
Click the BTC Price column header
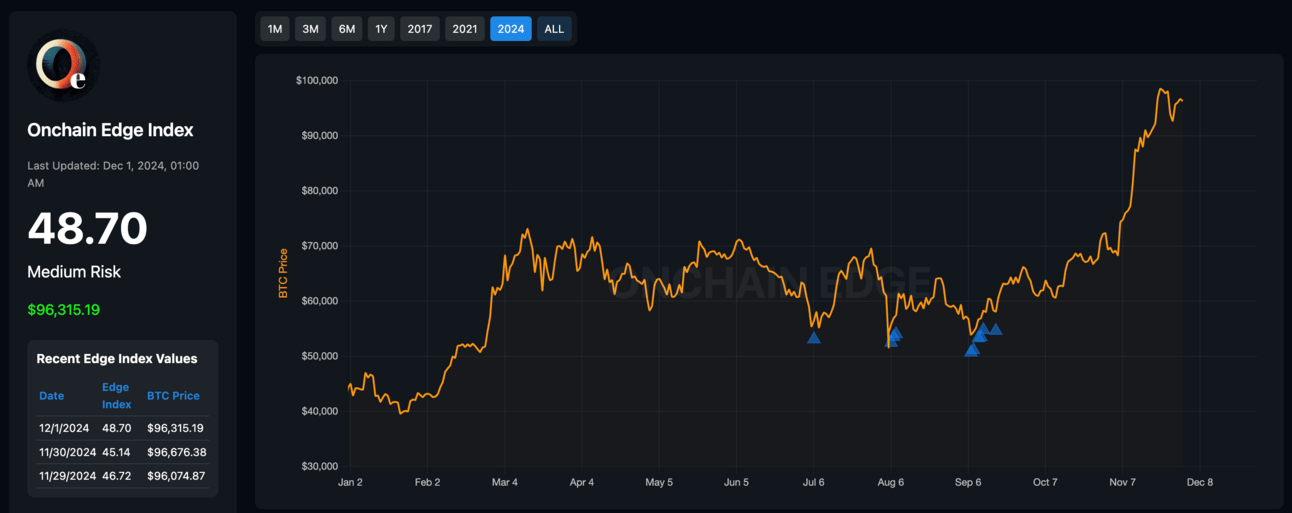[173, 396]
